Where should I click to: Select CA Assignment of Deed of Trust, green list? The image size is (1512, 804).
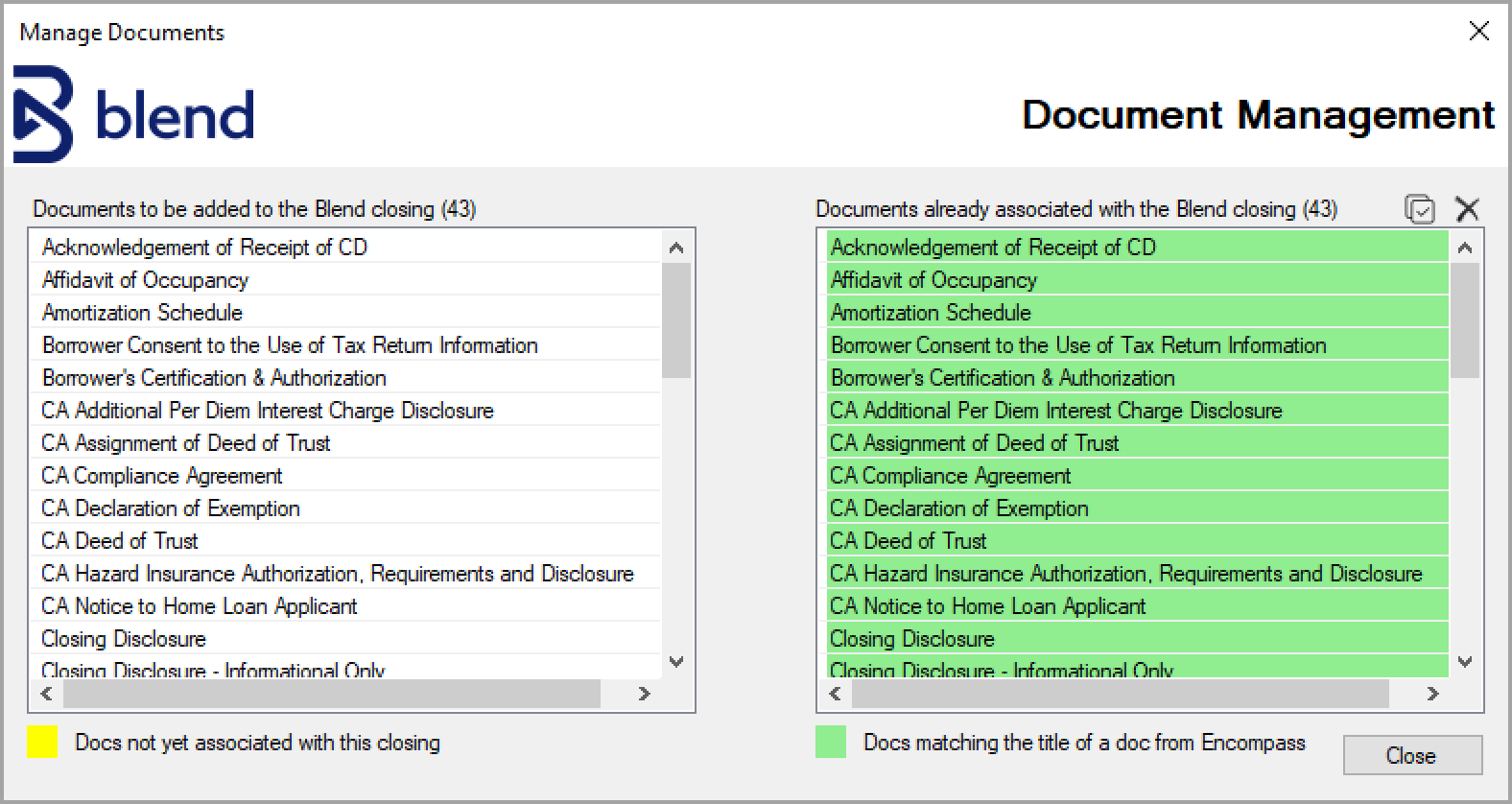coord(1138,443)
